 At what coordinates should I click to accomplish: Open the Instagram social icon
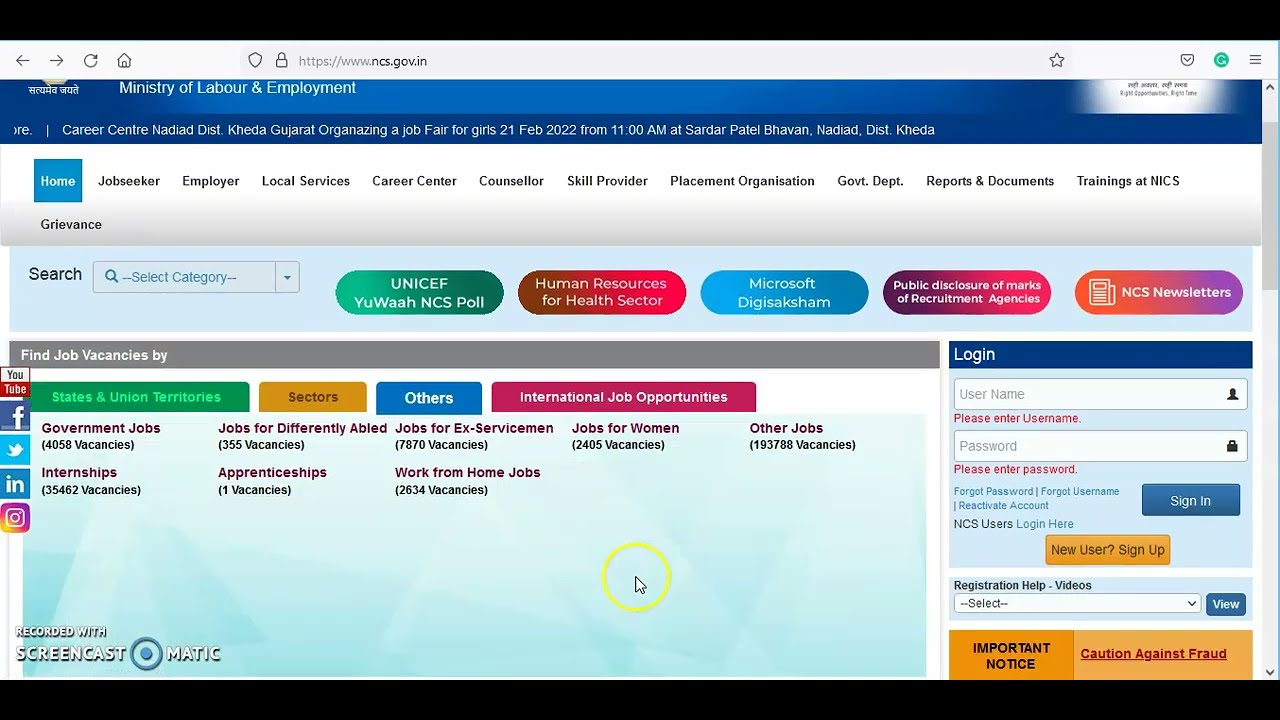15,518
